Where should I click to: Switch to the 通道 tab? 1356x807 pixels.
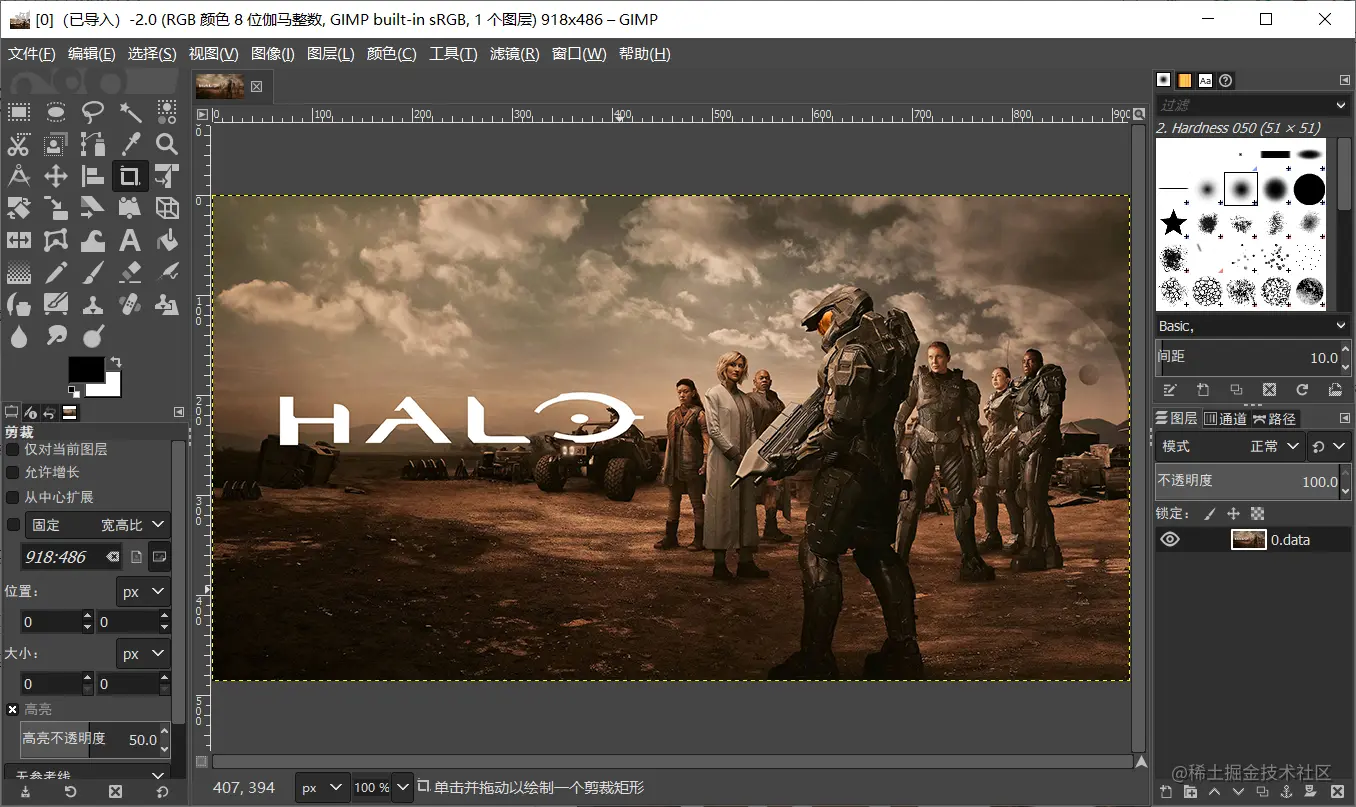1225,419
